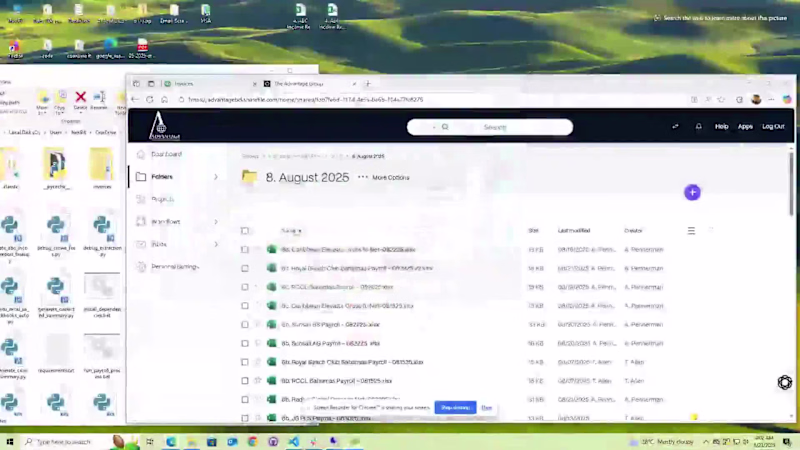Tick checkbox for Caribbean Elevator 081525 file

(245, 306)
